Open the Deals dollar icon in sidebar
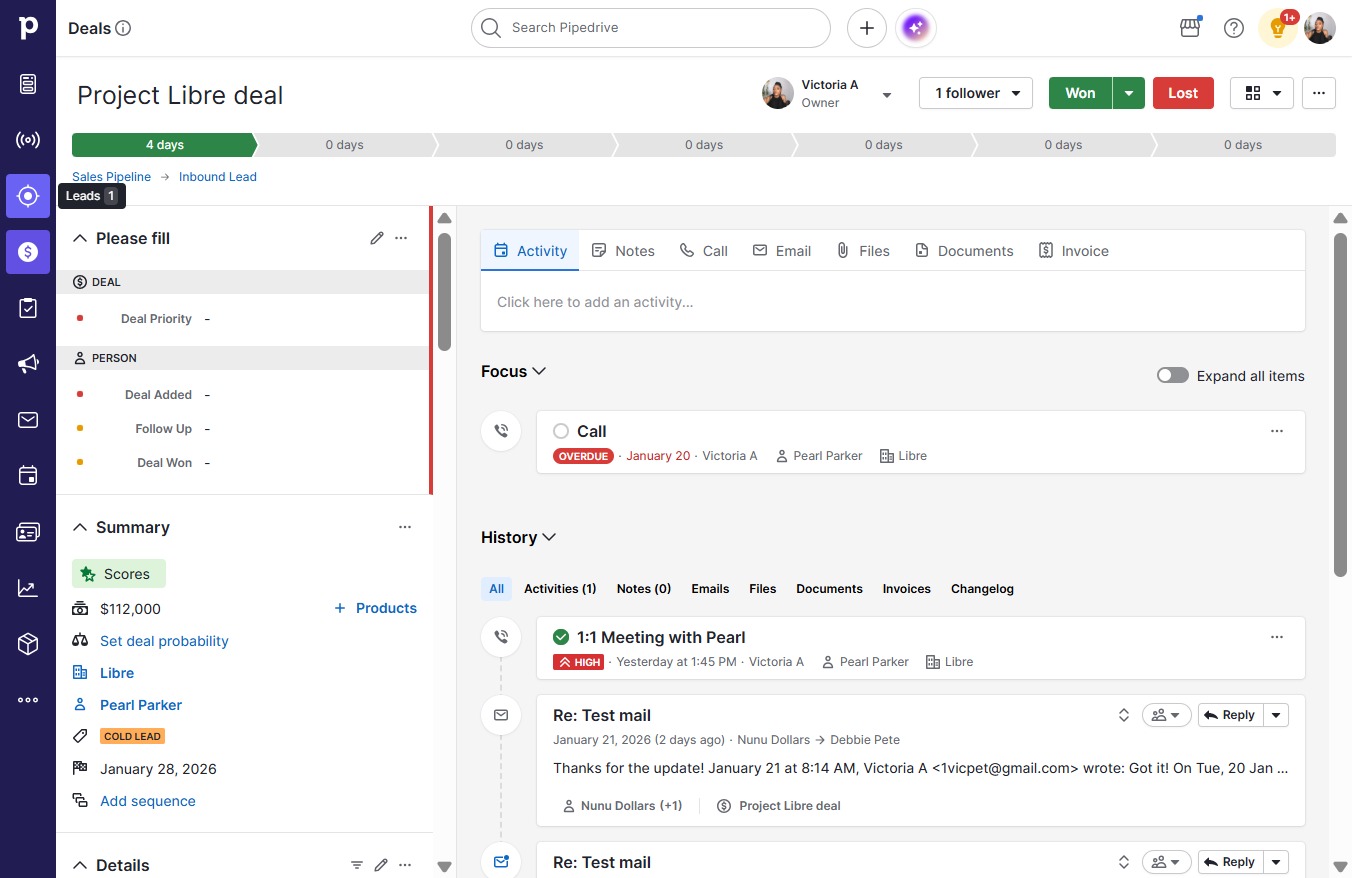The height and width of the screenshot is (878, 1352). pyautogui.click(x=28, y=252)
